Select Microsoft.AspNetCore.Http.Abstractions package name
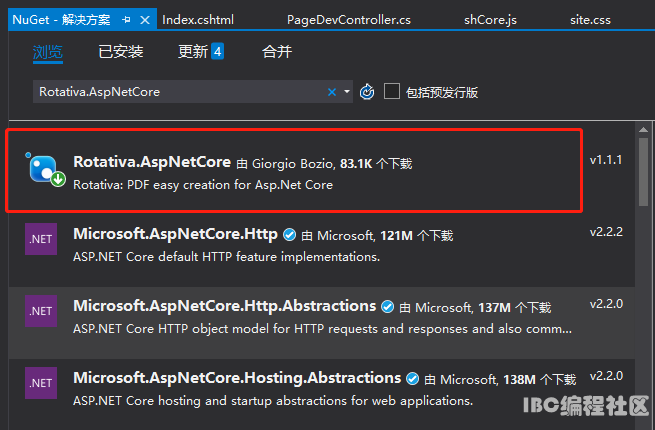The width and height of the screenshot is (655, 430). [224, 306]
